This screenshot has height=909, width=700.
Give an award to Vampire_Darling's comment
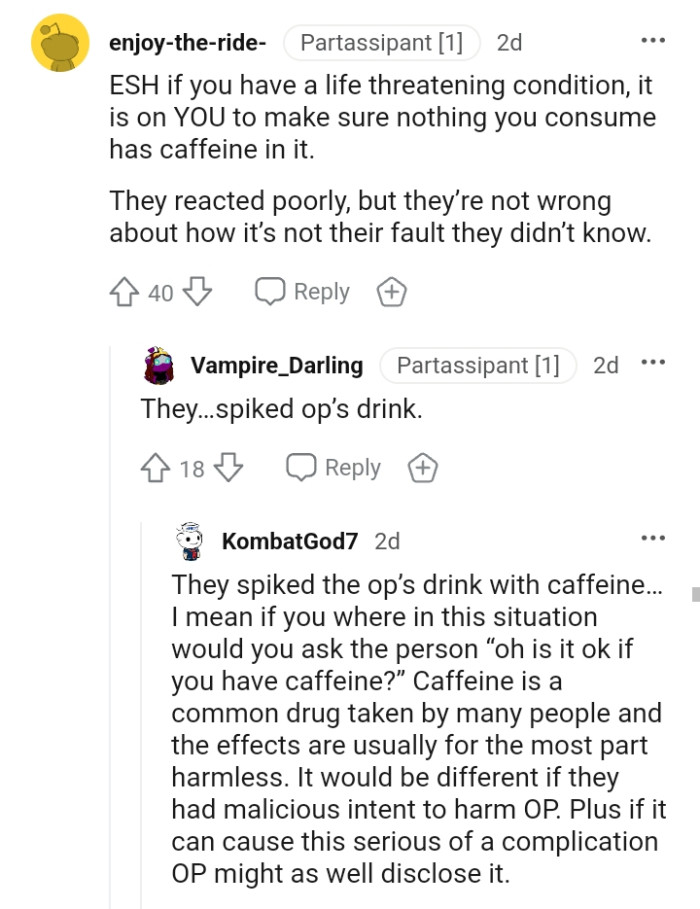(423, 467)
